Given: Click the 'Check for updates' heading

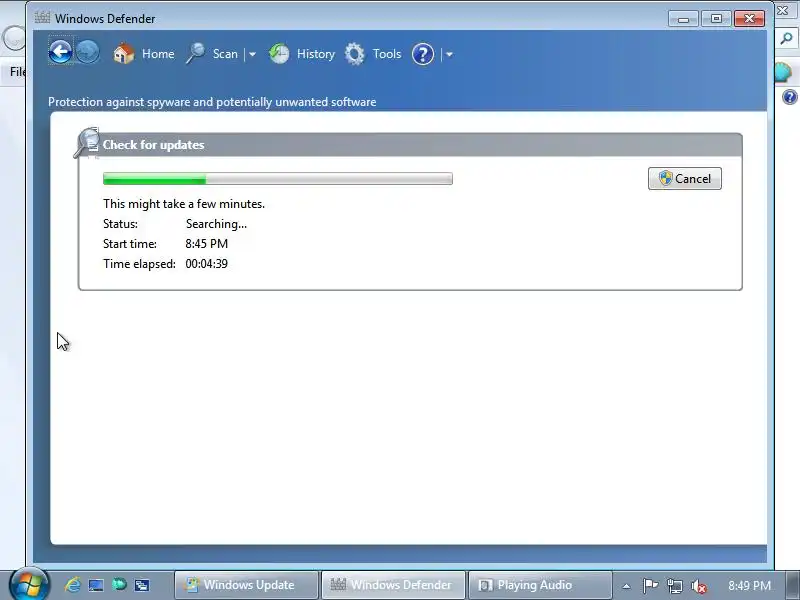Looking at the screenshot, I should [154, 145].
